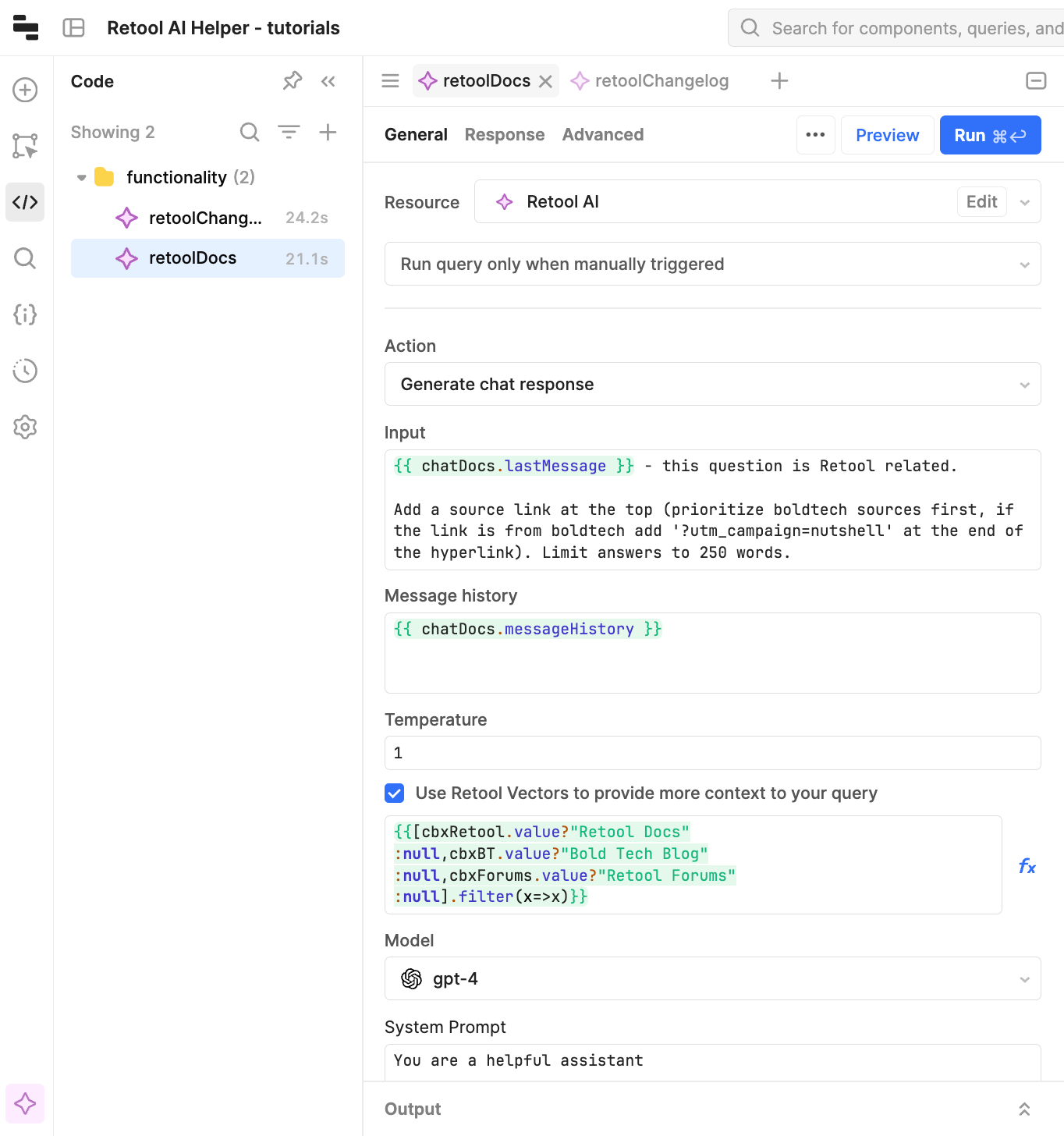Switch to the Advanced tab
The image size is (1064, 1136).
pyautogui.click(x=603, y=135)
